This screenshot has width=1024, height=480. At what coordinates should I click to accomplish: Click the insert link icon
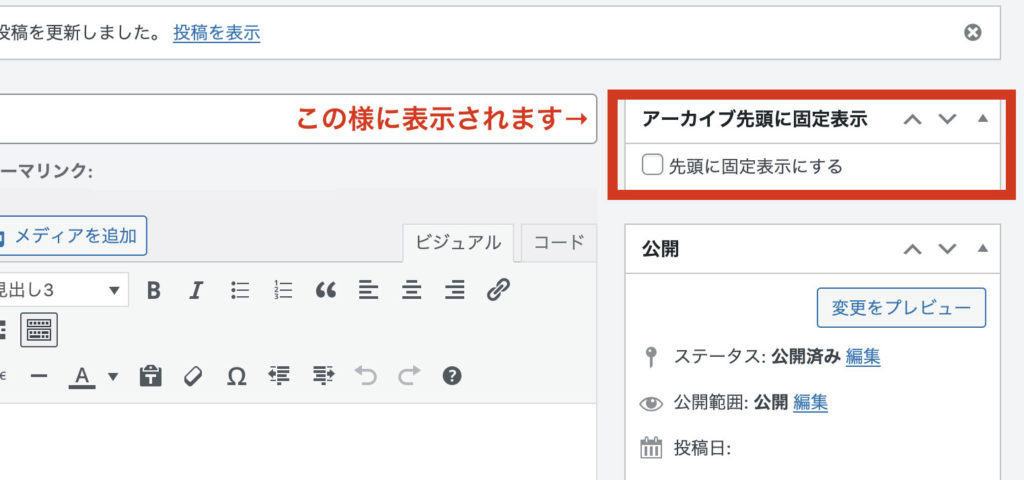point(498,290)
